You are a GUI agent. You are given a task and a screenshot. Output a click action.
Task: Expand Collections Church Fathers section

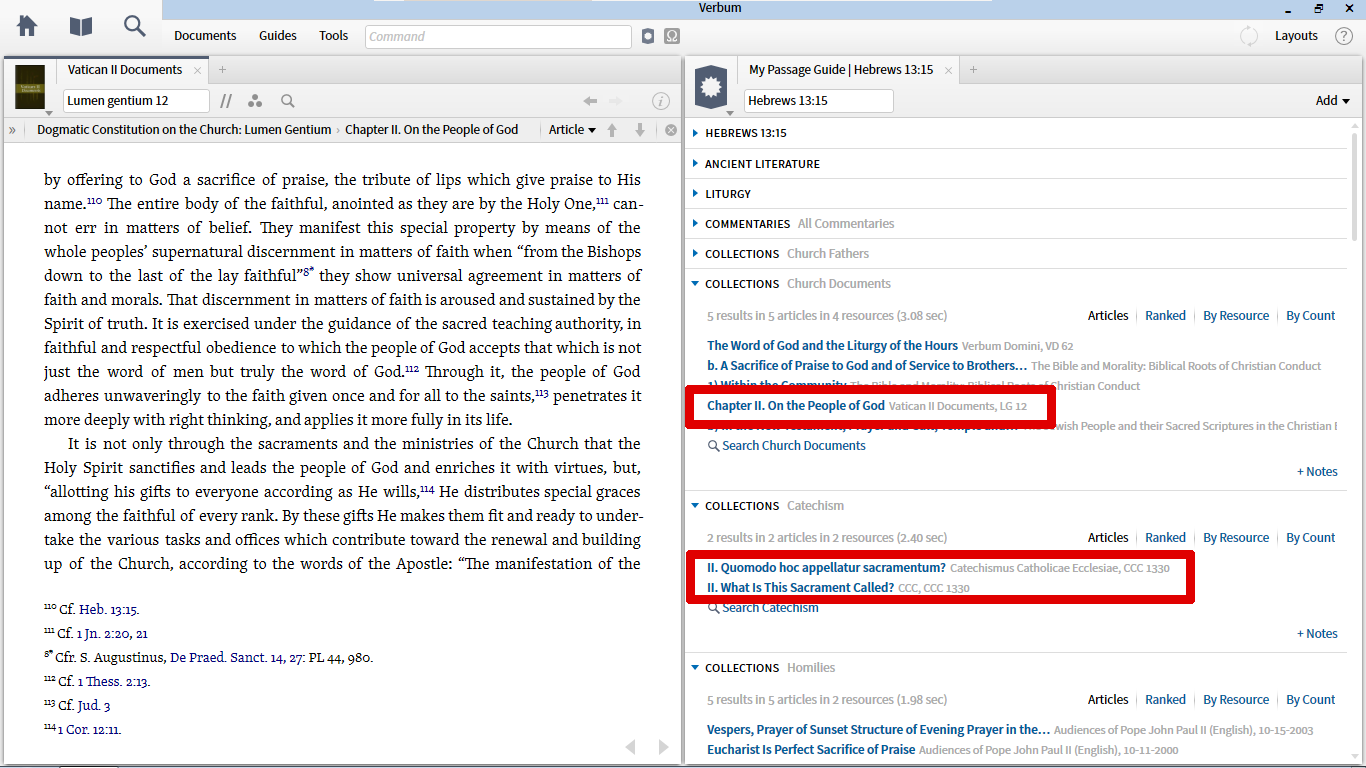coord(695,253)
